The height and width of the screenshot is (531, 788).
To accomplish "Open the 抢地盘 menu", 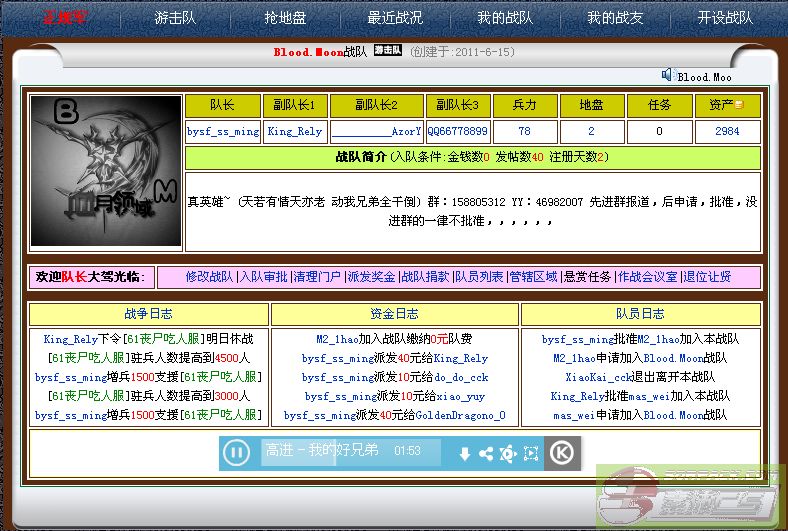I will [286, 18].
